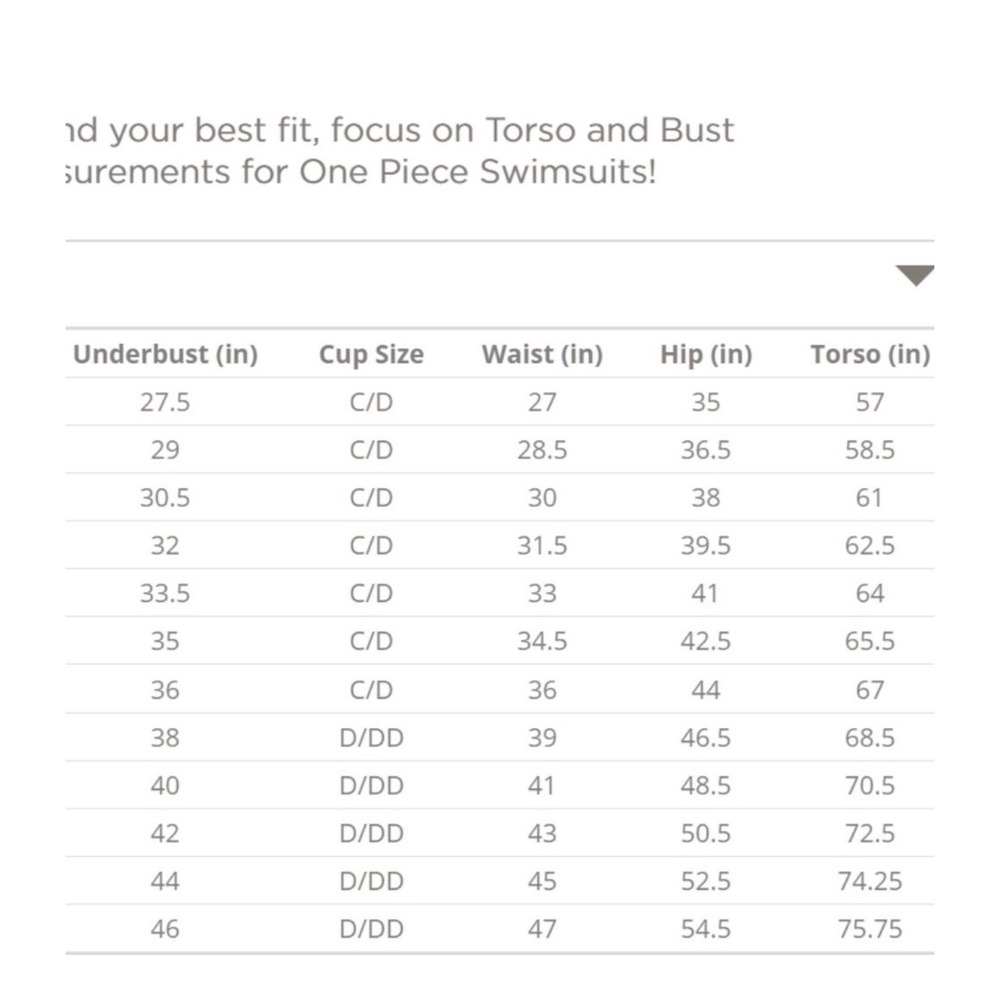
Task: Select the Cup Size column header
Action: (371, 355)
